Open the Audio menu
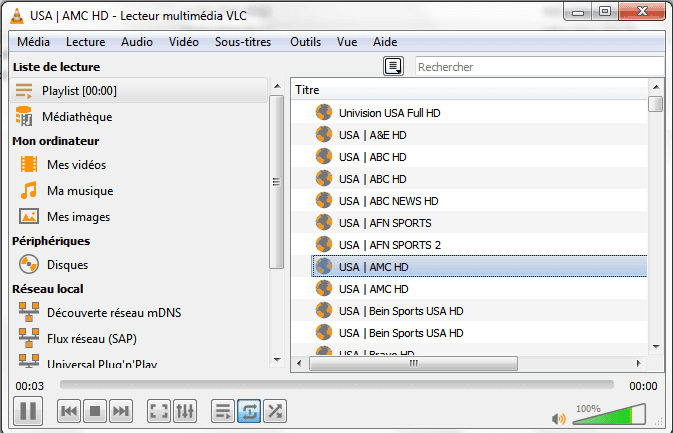 [x=137, y=42]
